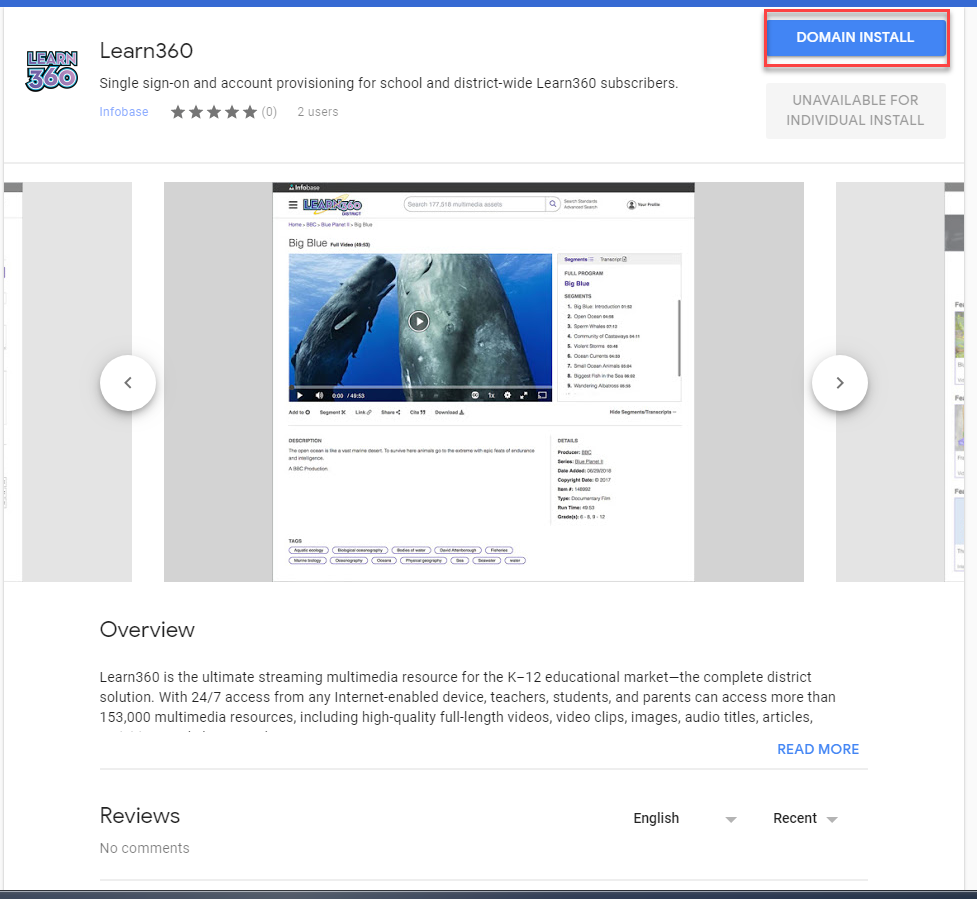Click the volume speaker icon in the player
This screenshot has width=977, height=899.
pos(319,395)
